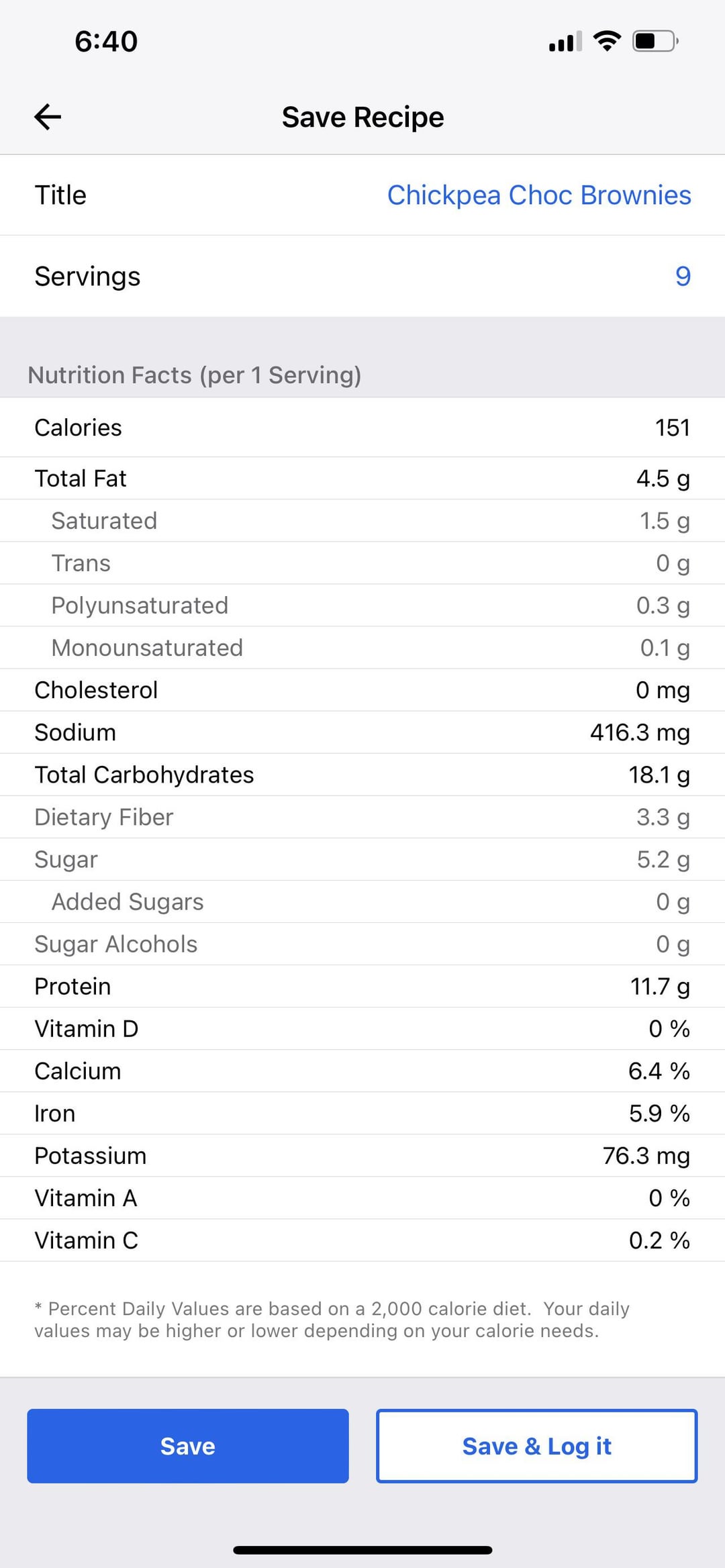The width and height of the screenshot is (725, 1568).
Task: Tap the Save Recipe header title
Action: 362,117
